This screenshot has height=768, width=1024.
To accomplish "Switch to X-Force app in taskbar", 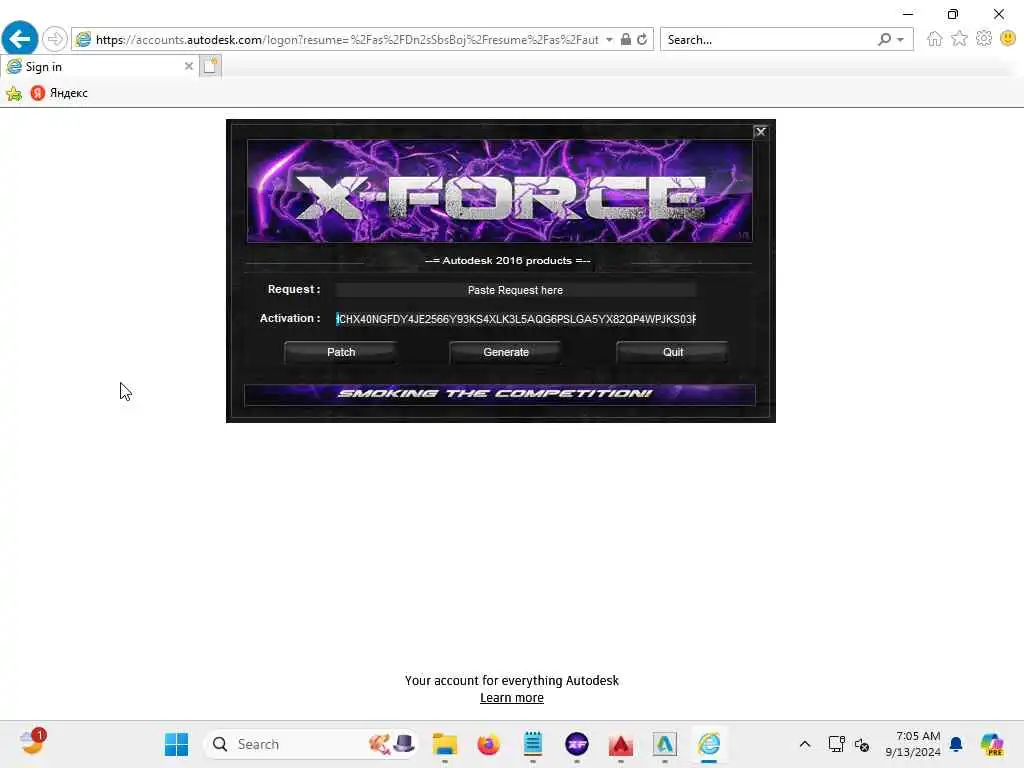I will pyautogui.click(x=577, y=744).
